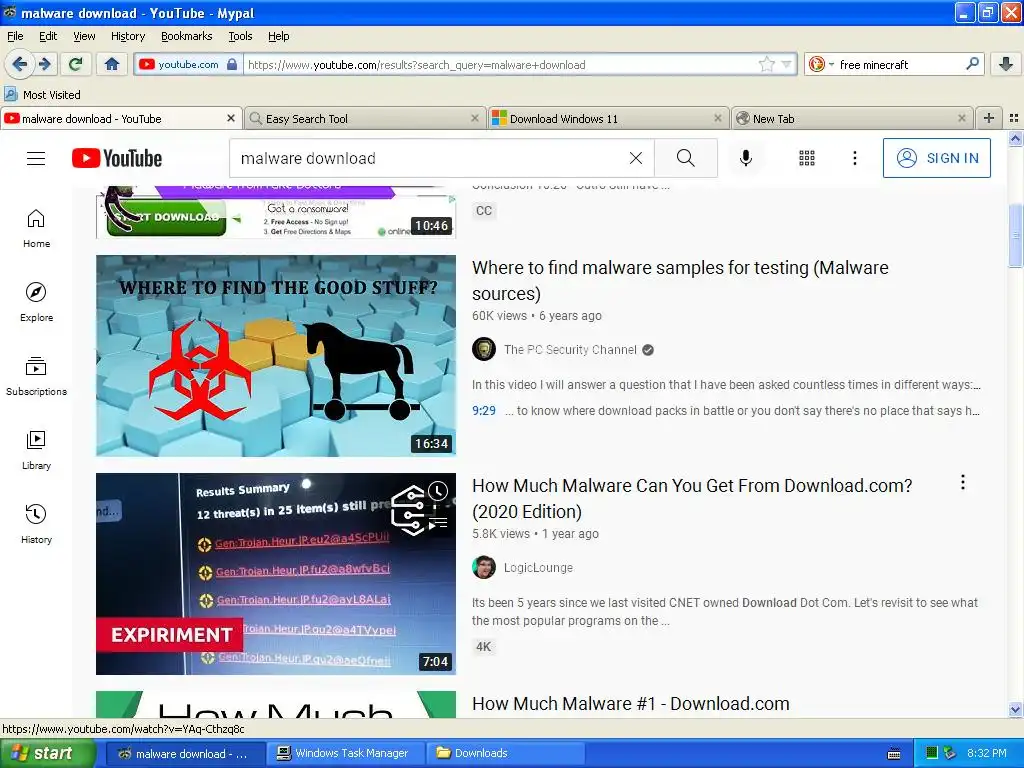Image resolution: width=1024 pixels, height=768 pixels.
Task: Switch to the New Tab tab
Action: coord(852,119)
